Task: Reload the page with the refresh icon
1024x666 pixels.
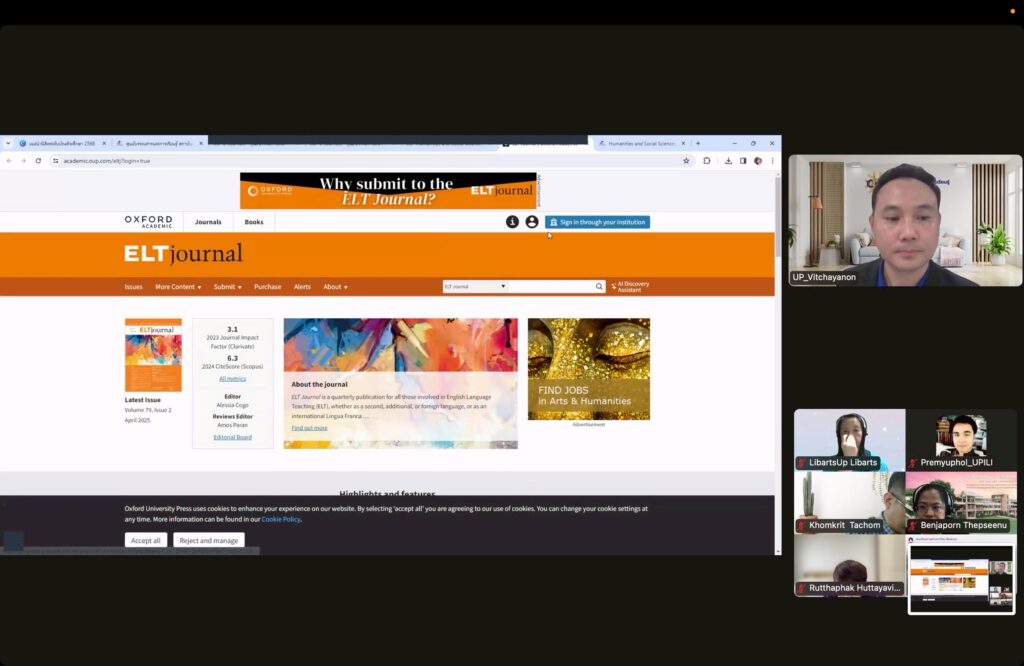Action: pyautogui.click(x=39, y=161)
